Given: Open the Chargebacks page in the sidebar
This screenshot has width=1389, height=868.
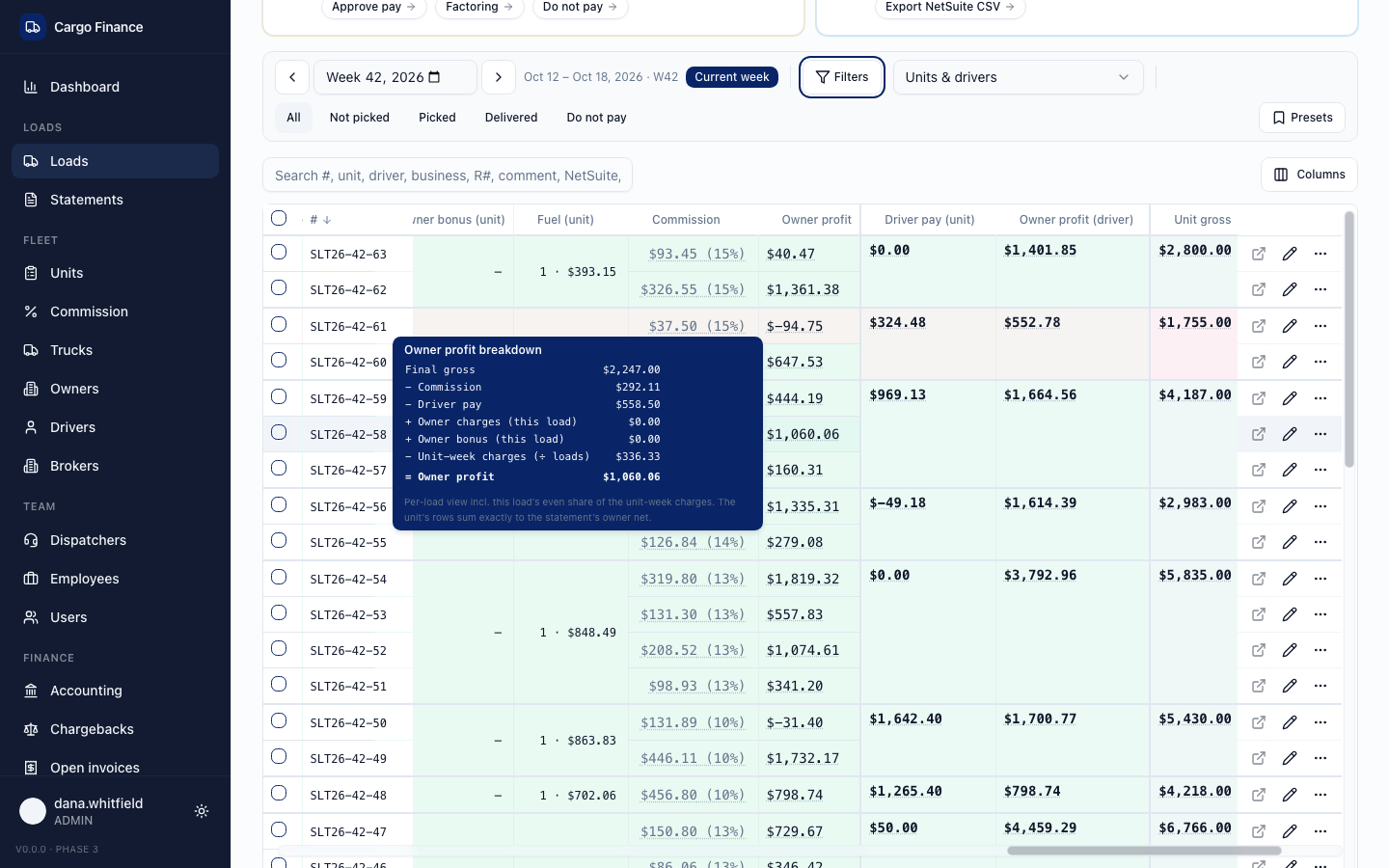Looking at the screenshot, I should click(115, 729).
